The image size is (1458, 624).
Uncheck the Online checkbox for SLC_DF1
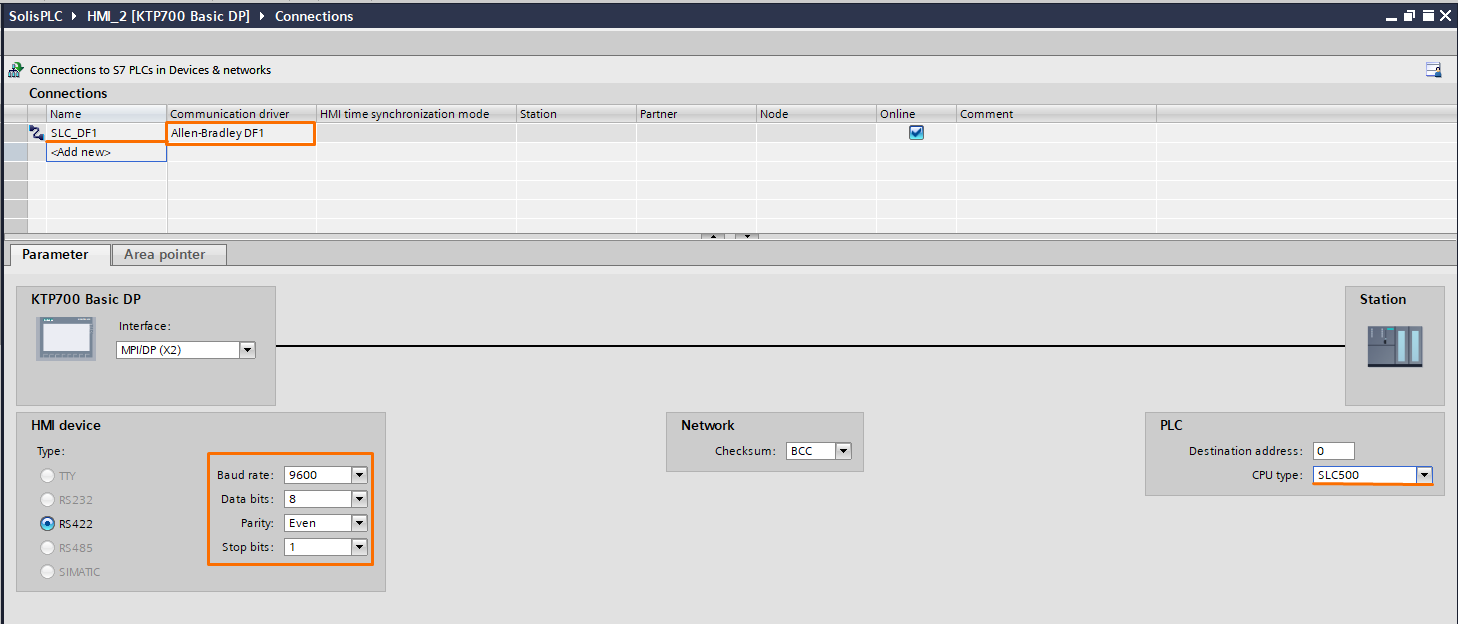(916, 131)
